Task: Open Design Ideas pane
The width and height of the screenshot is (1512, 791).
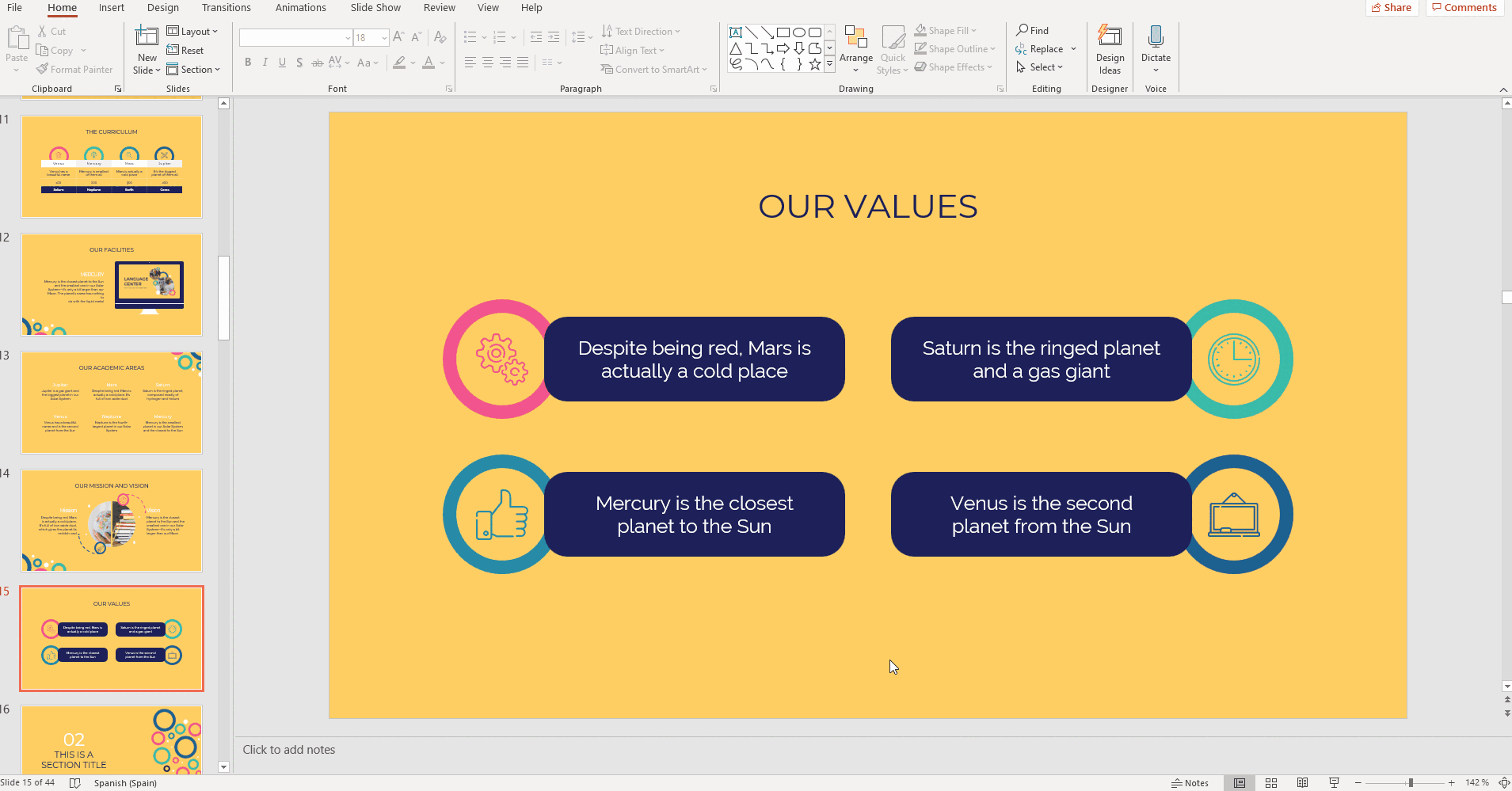Action: 1109,49
